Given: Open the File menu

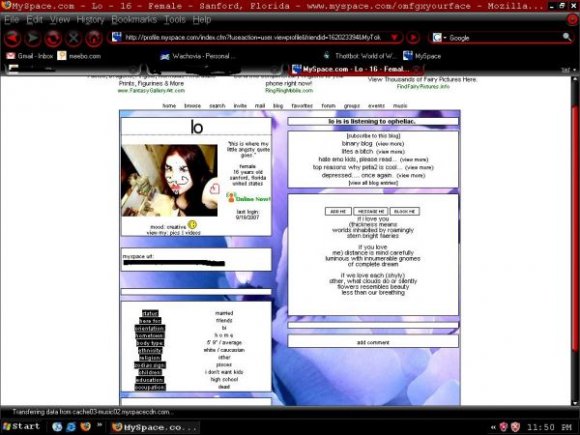Looking at the screenshot, I should 12,20.
